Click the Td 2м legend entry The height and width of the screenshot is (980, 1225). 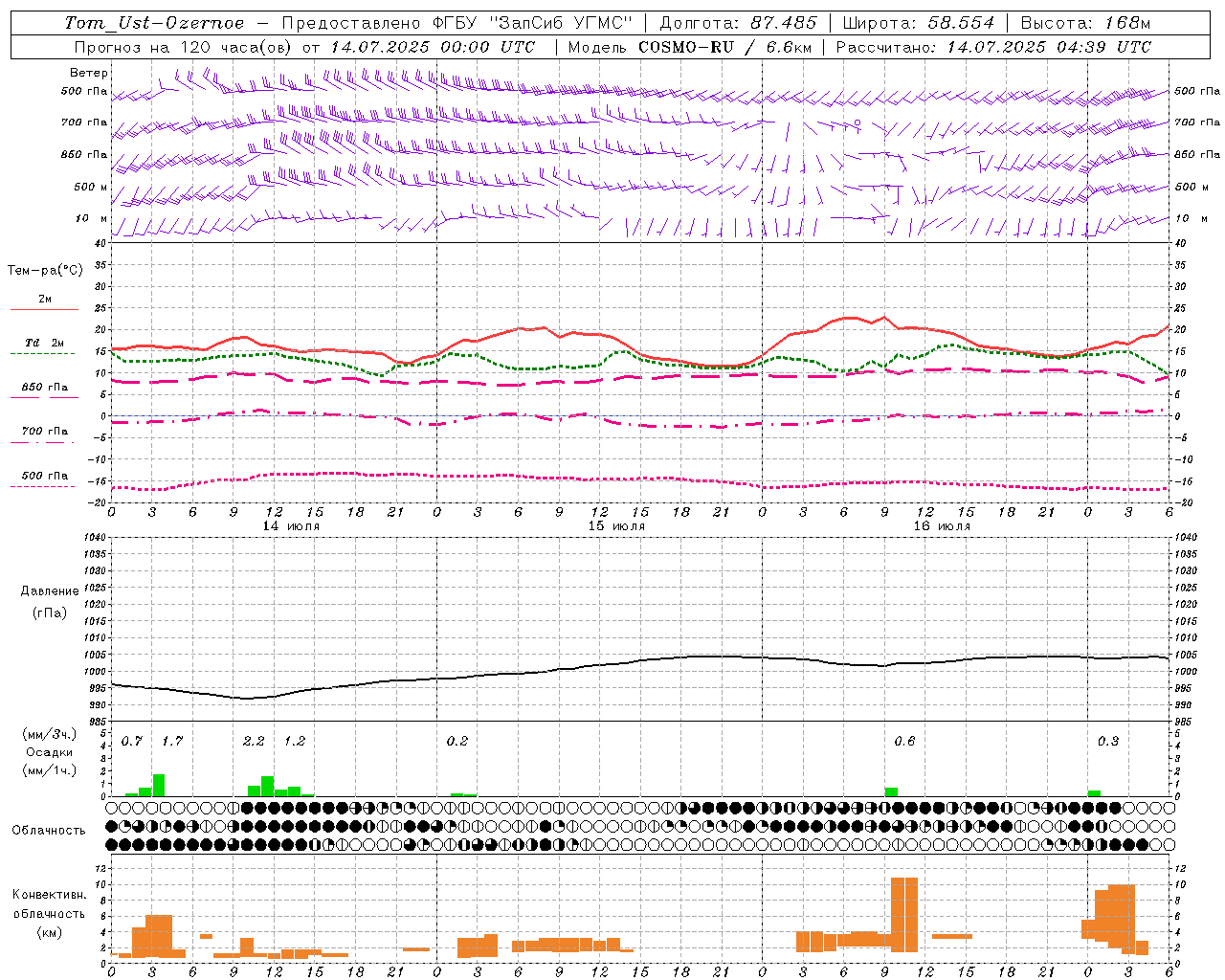[x=45, y=343]
